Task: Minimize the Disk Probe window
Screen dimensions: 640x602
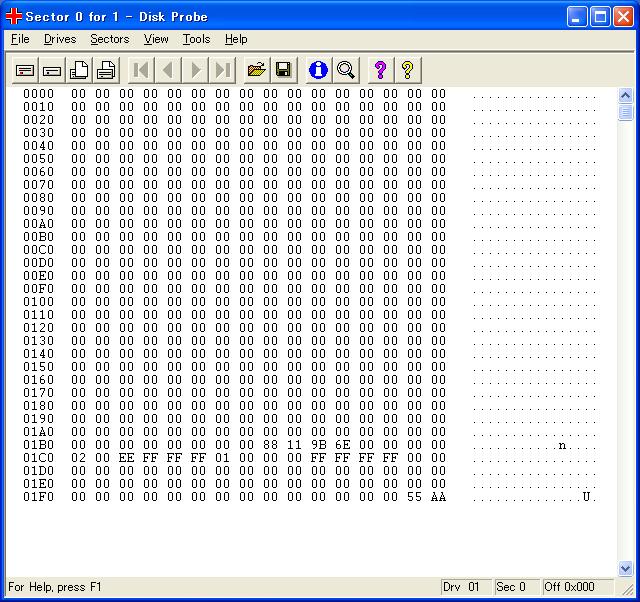Action: [x=577, y=17]
